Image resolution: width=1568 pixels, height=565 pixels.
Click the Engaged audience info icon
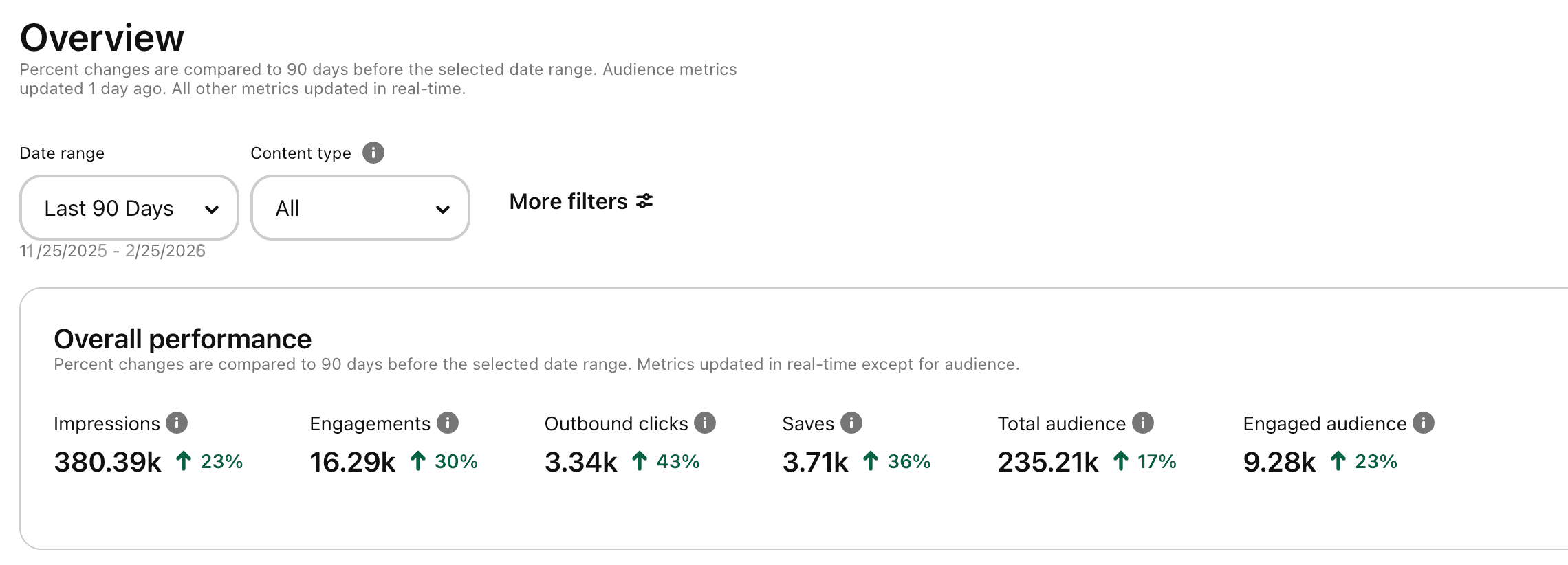pos(1424,423)
